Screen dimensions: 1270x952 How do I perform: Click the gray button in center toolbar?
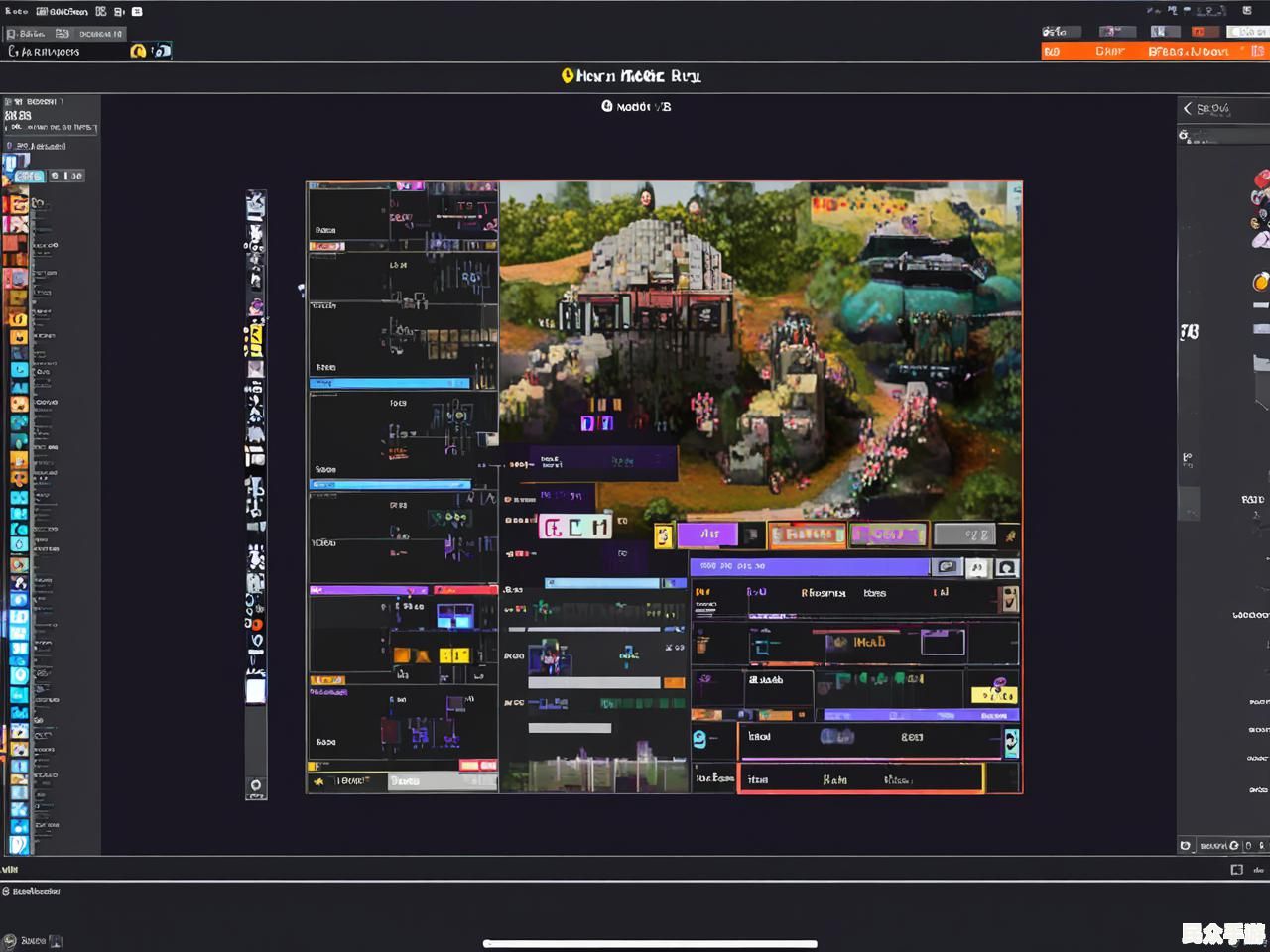point(964,535)
